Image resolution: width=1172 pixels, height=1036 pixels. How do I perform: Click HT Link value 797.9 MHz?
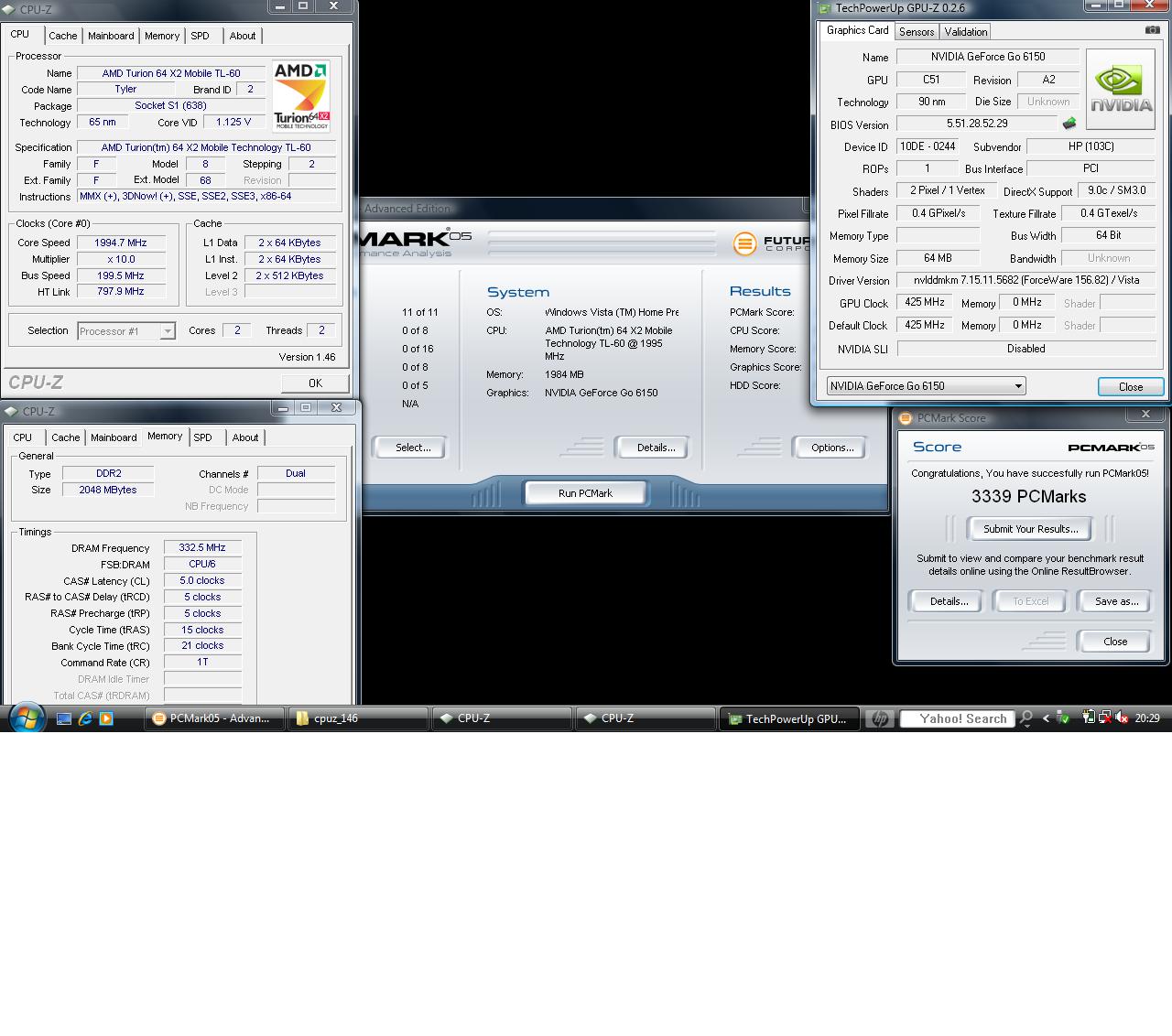click(x=120, y=292)
